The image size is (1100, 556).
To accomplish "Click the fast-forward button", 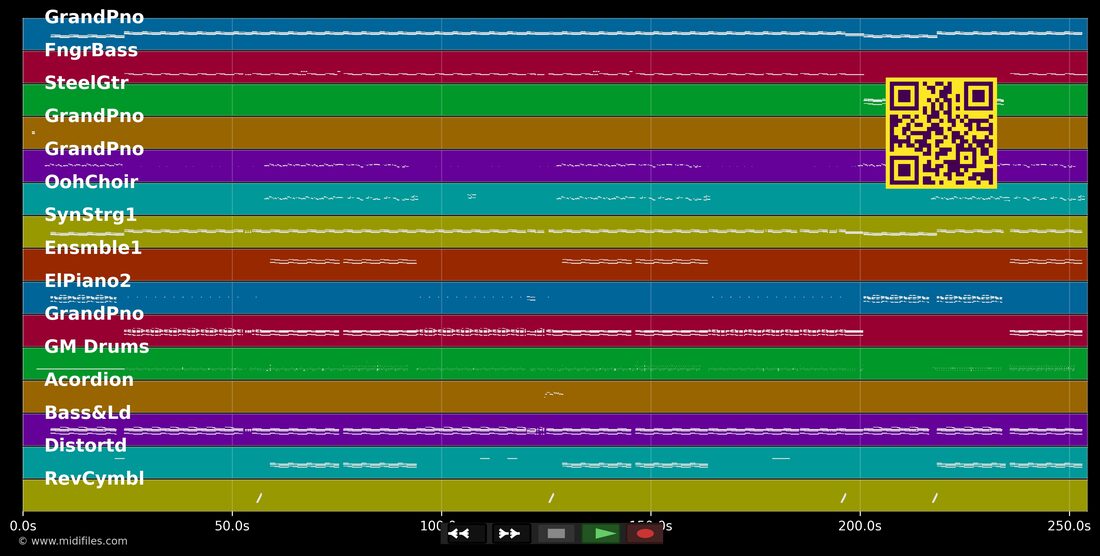I will point(511,534).
